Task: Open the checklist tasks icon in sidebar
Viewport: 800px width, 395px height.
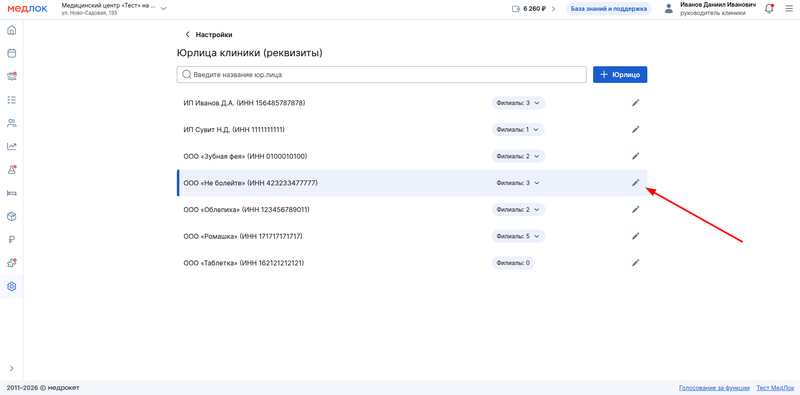Action: coord(11,100)
